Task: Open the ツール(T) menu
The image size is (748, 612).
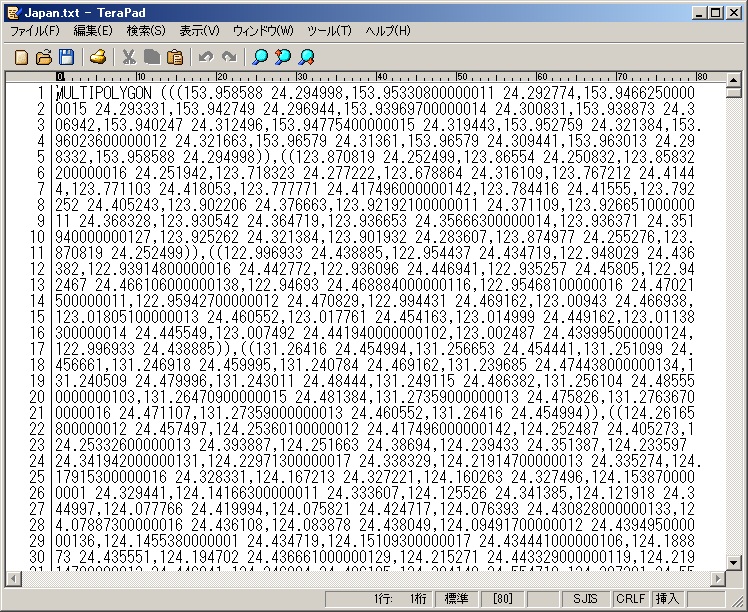Action: tap(329, 31)
